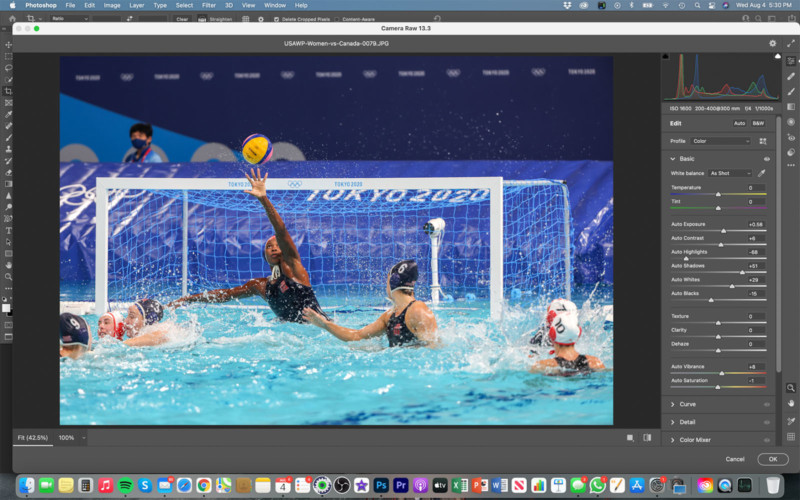Screen dimensions: 800x500
Task: Collapse the Basic section
Action: click(672, 159)
